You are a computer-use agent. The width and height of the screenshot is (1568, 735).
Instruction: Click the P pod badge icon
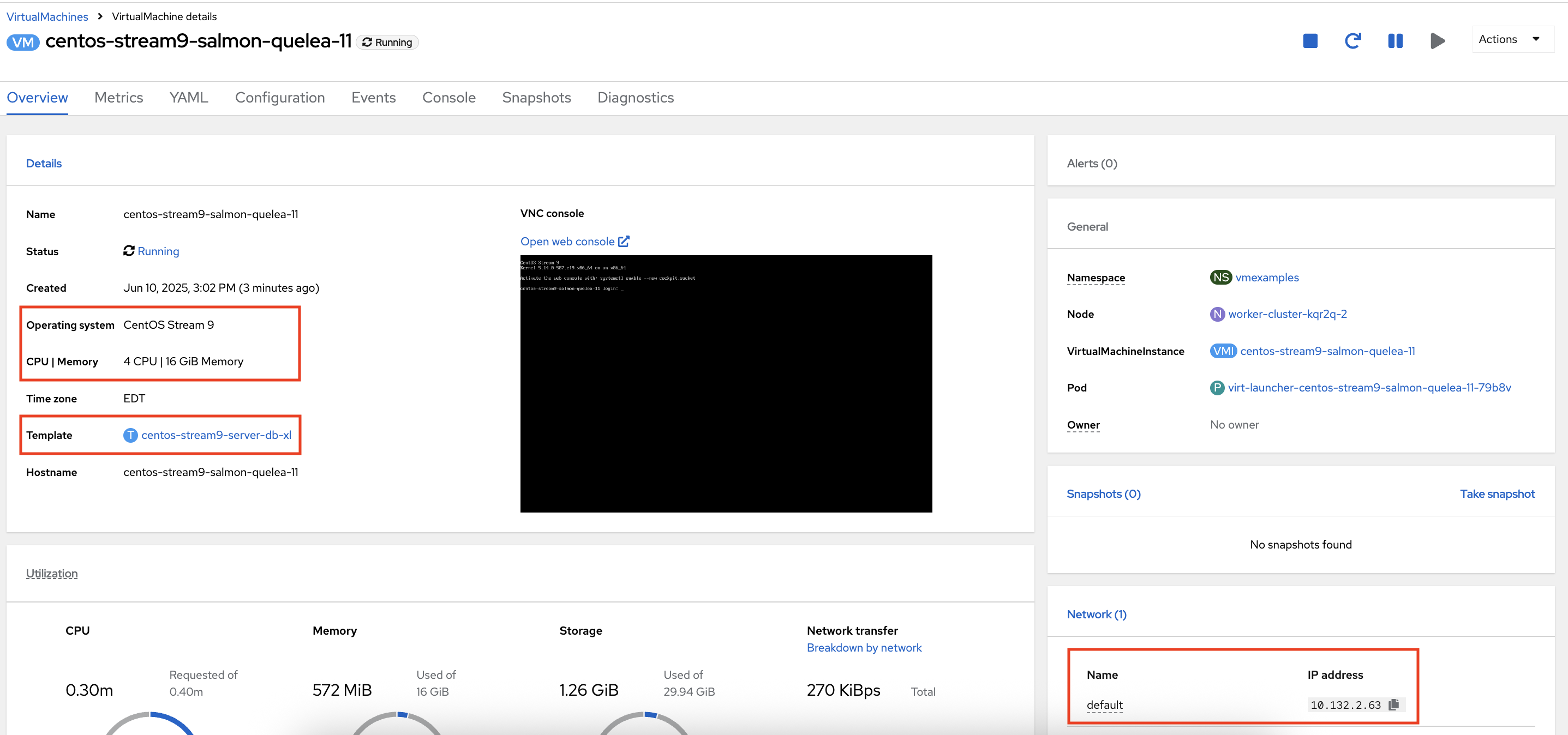click(x=1217, y=388)
